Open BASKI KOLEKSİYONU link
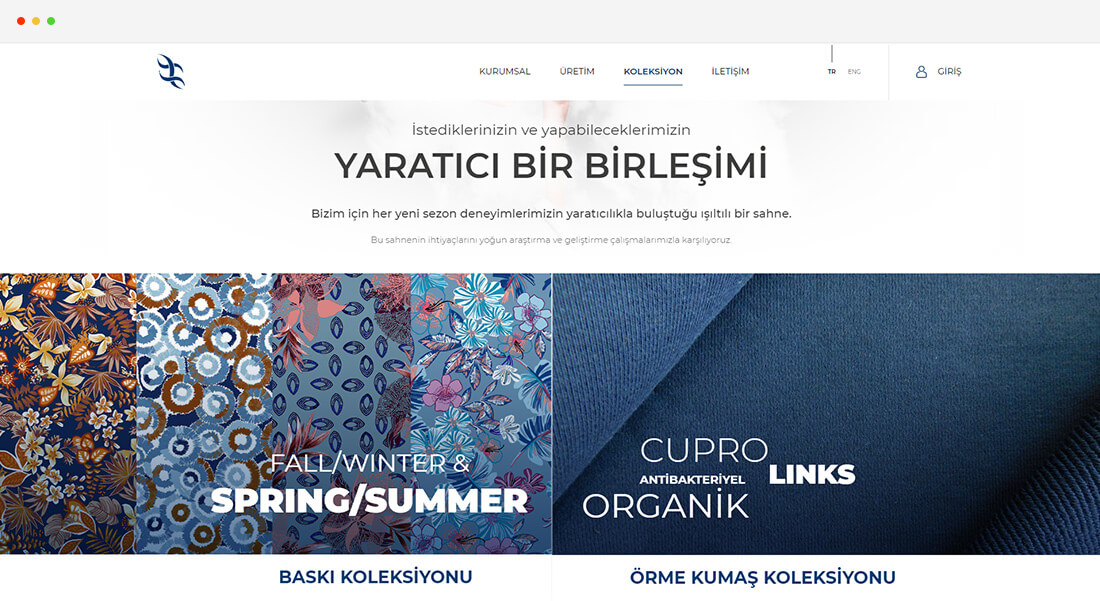1100x601 pixels. click(x=375, y=576)
